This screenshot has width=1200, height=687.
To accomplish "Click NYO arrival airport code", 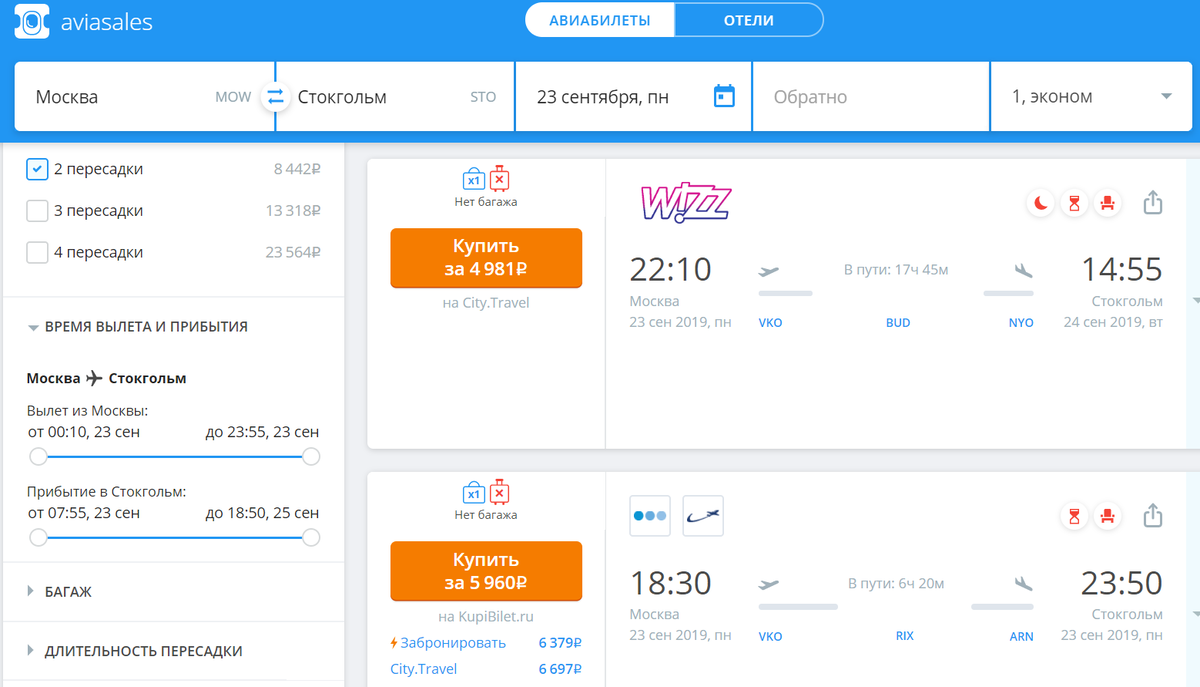I will [1021, 323].
